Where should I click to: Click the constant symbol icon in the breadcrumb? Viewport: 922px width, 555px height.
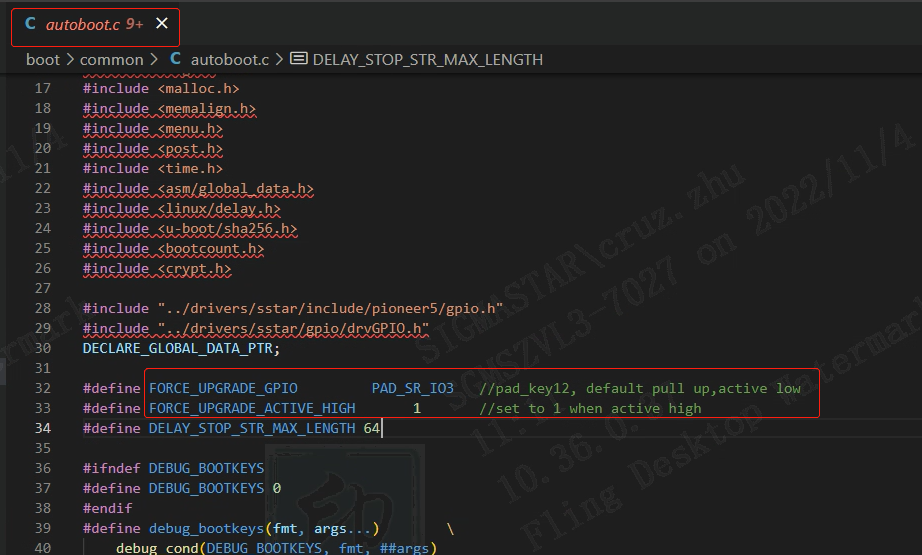298,59
